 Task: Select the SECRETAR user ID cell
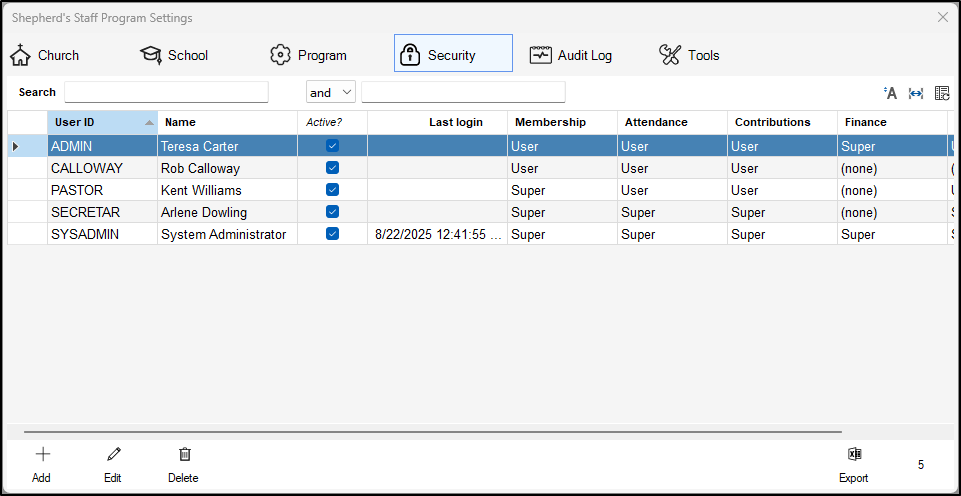[102, 212]
